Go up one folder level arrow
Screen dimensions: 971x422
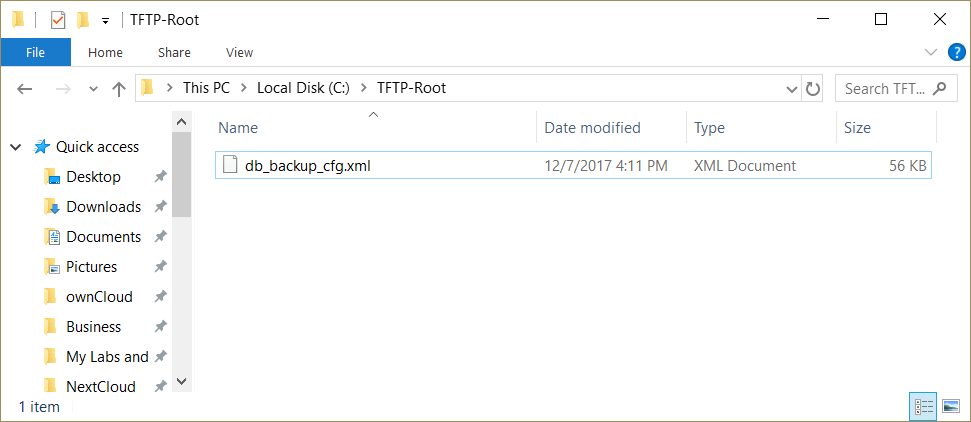pos(119,88)
